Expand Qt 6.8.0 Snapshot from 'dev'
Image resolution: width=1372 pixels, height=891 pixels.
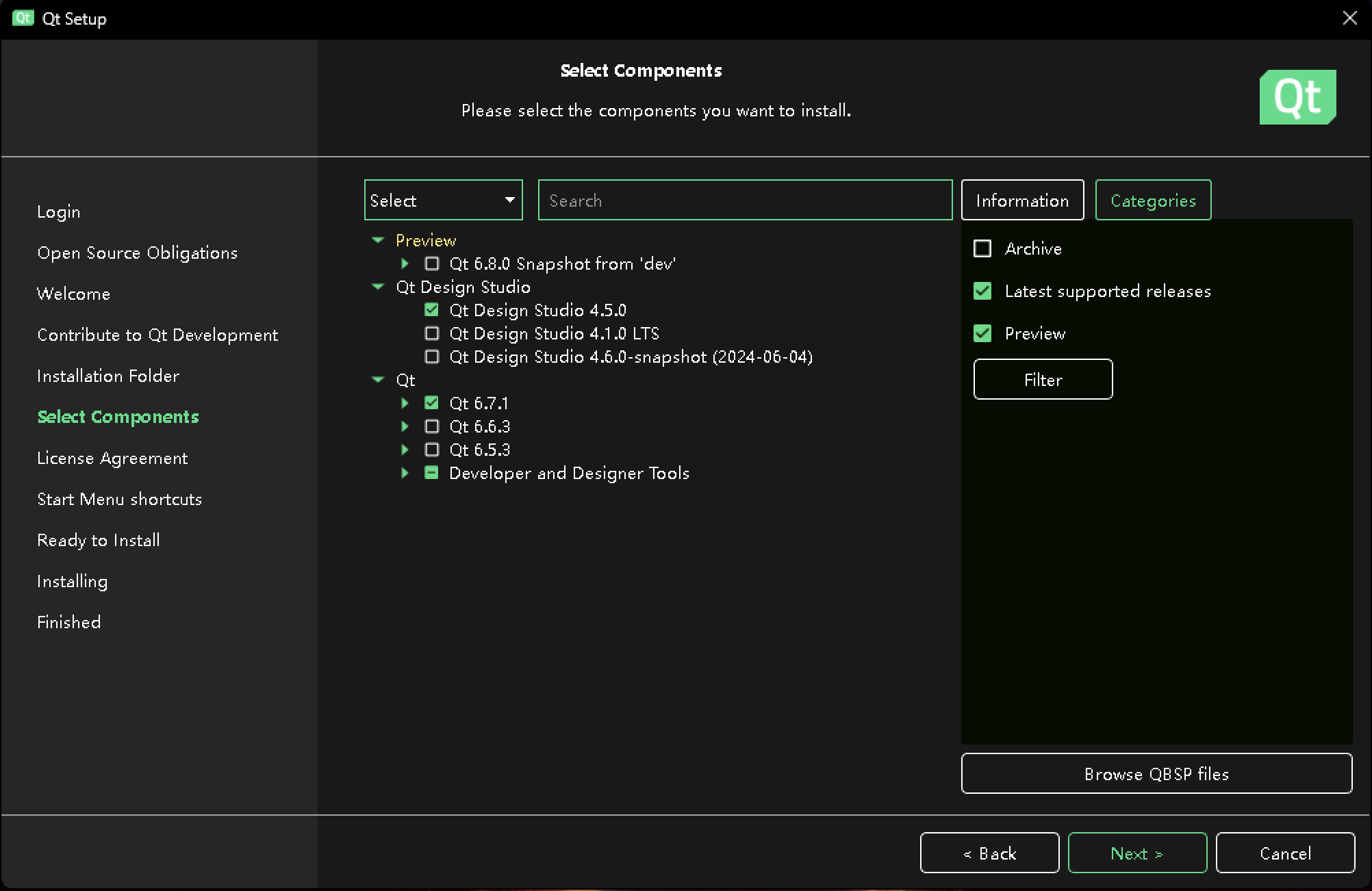pyautogui.click(x=405, y=263)
